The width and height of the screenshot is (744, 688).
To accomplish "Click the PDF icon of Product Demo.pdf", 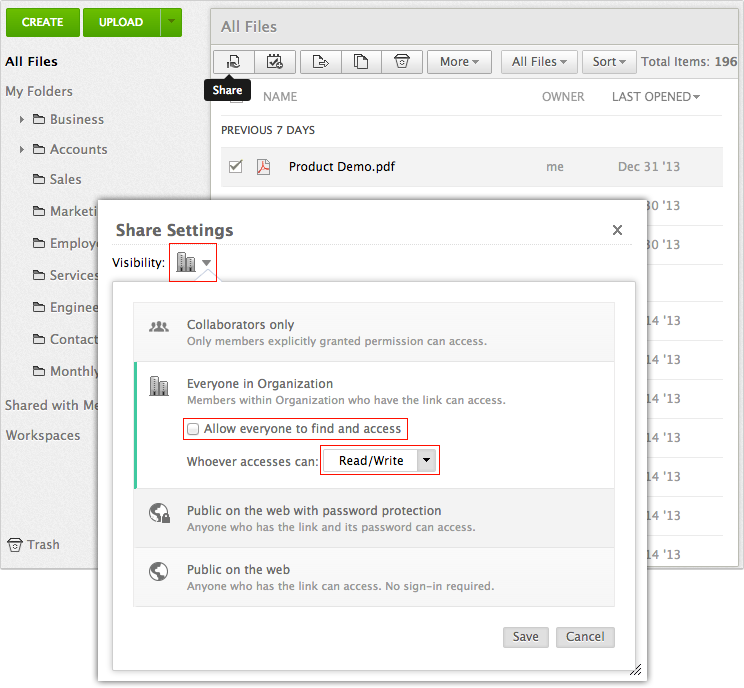I will pyautogui.click(x=263, y=167).
